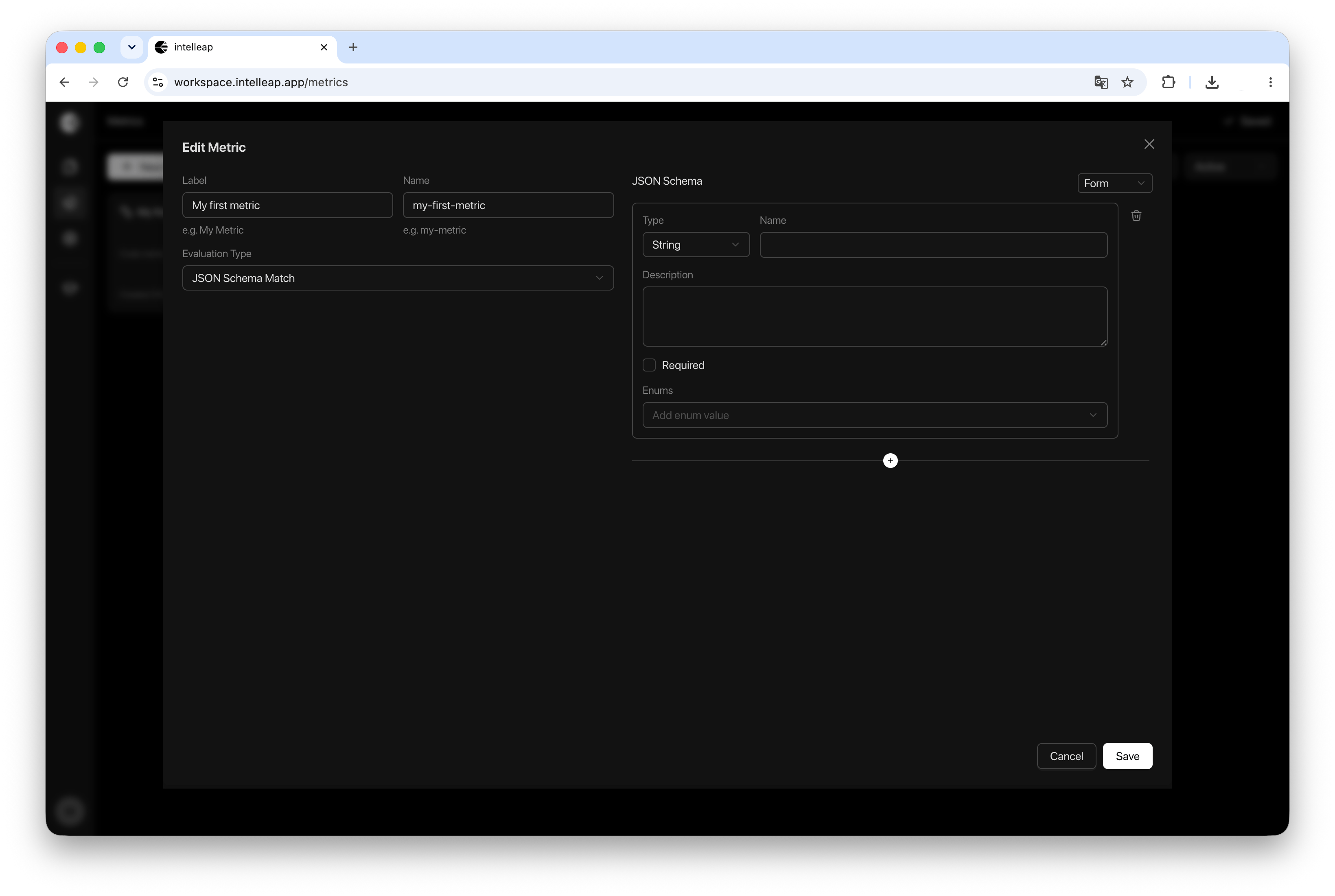The width and height of the screenshot is (1335, 896).
Task: Click the Edit Metric dialog title
Action: click(x=214, y=147)
